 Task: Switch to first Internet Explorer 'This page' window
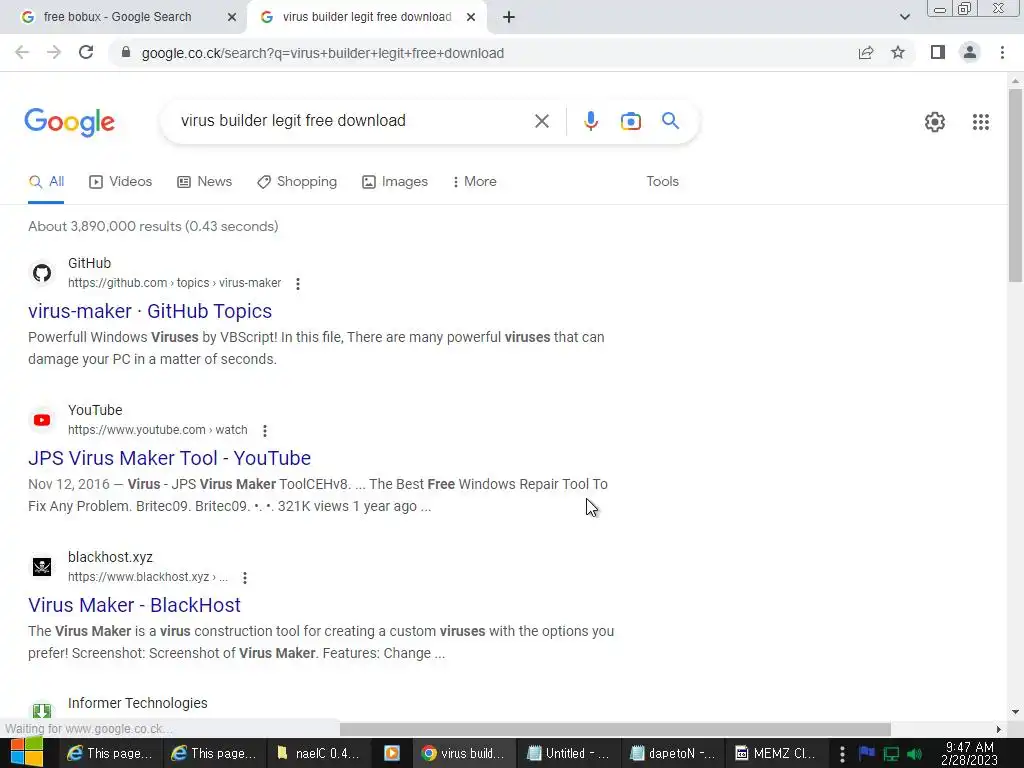(x=110, y=753)
